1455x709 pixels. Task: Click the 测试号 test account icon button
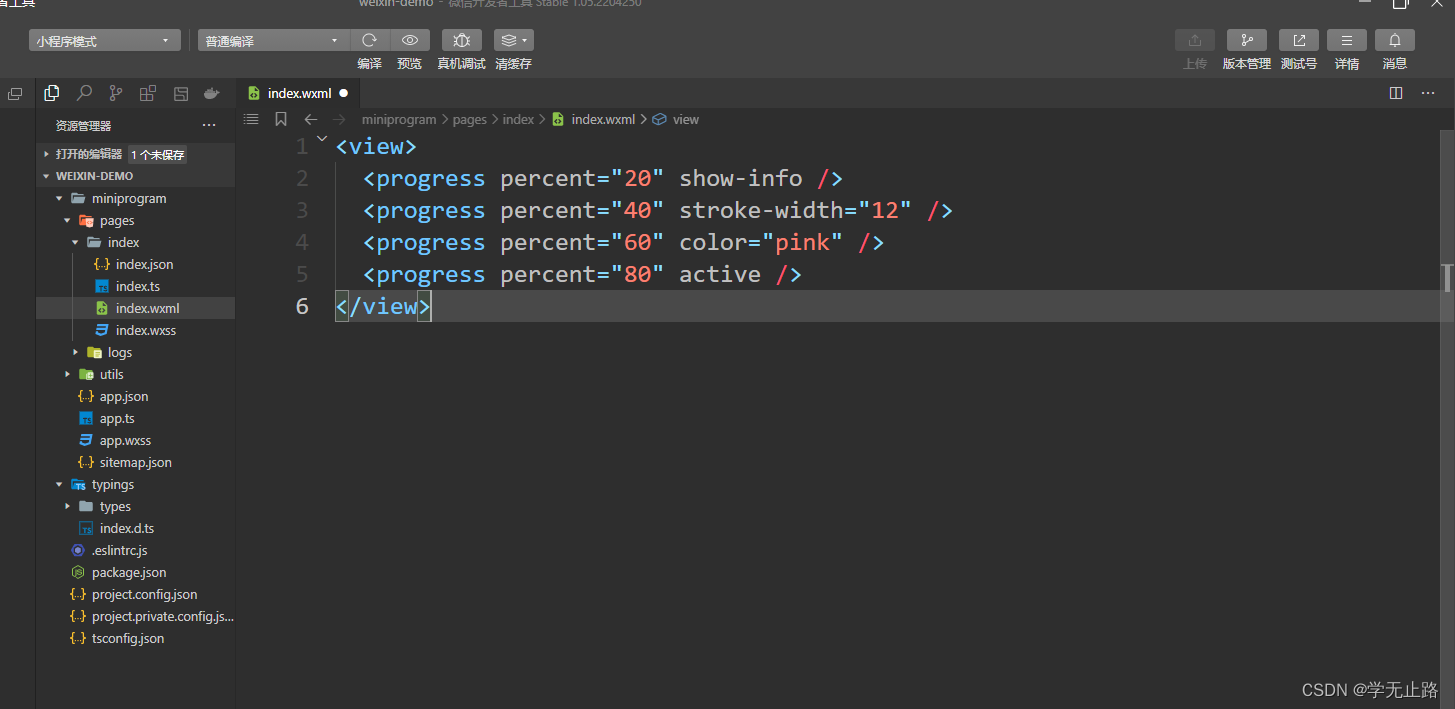(1299, 40)
